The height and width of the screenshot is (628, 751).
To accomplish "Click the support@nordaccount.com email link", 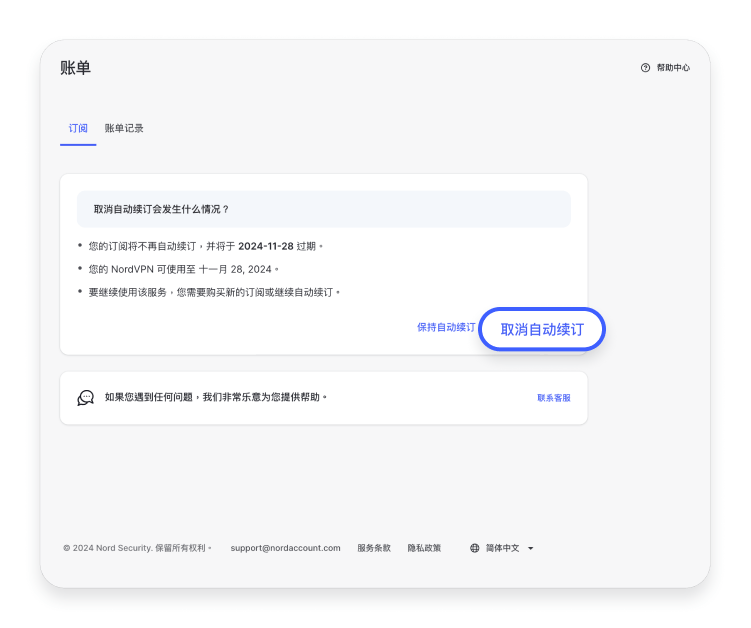I will point(285,548).
